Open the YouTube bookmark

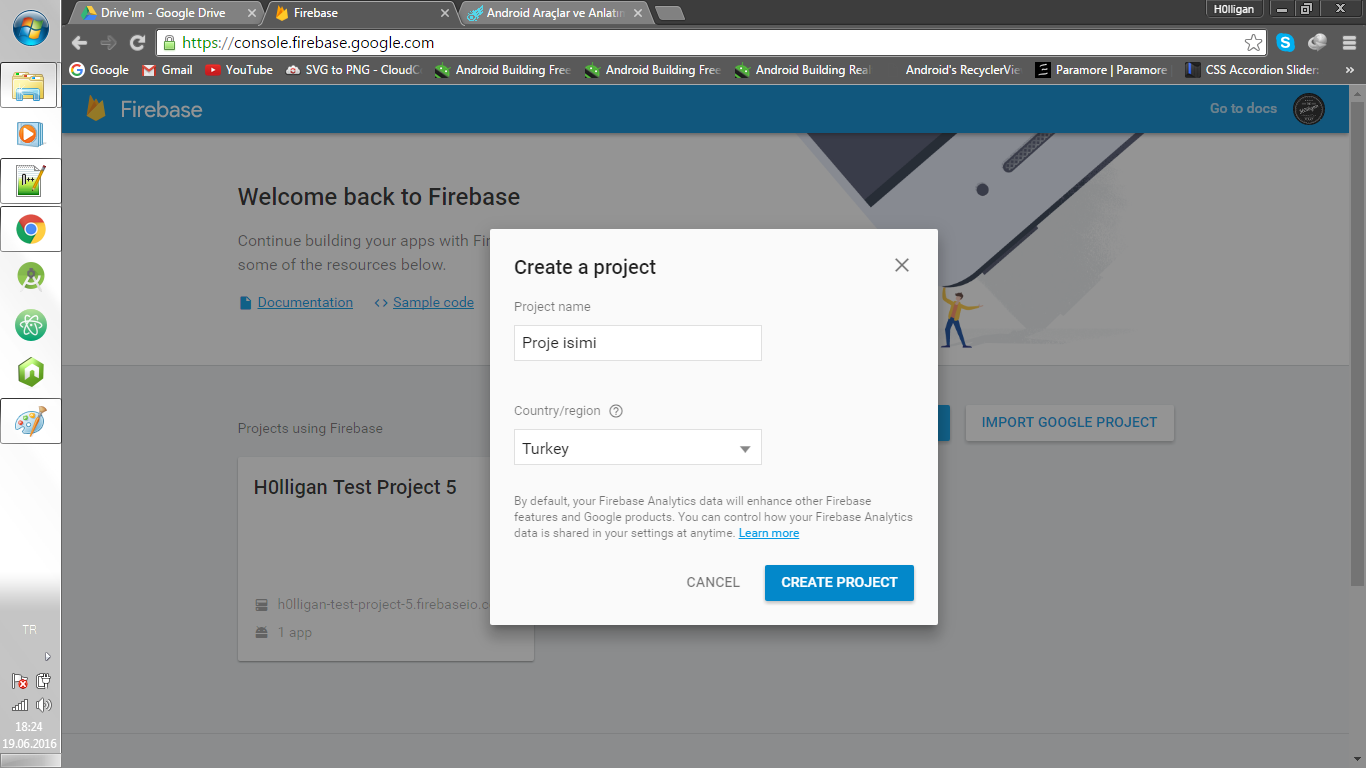tap(239, 70)
